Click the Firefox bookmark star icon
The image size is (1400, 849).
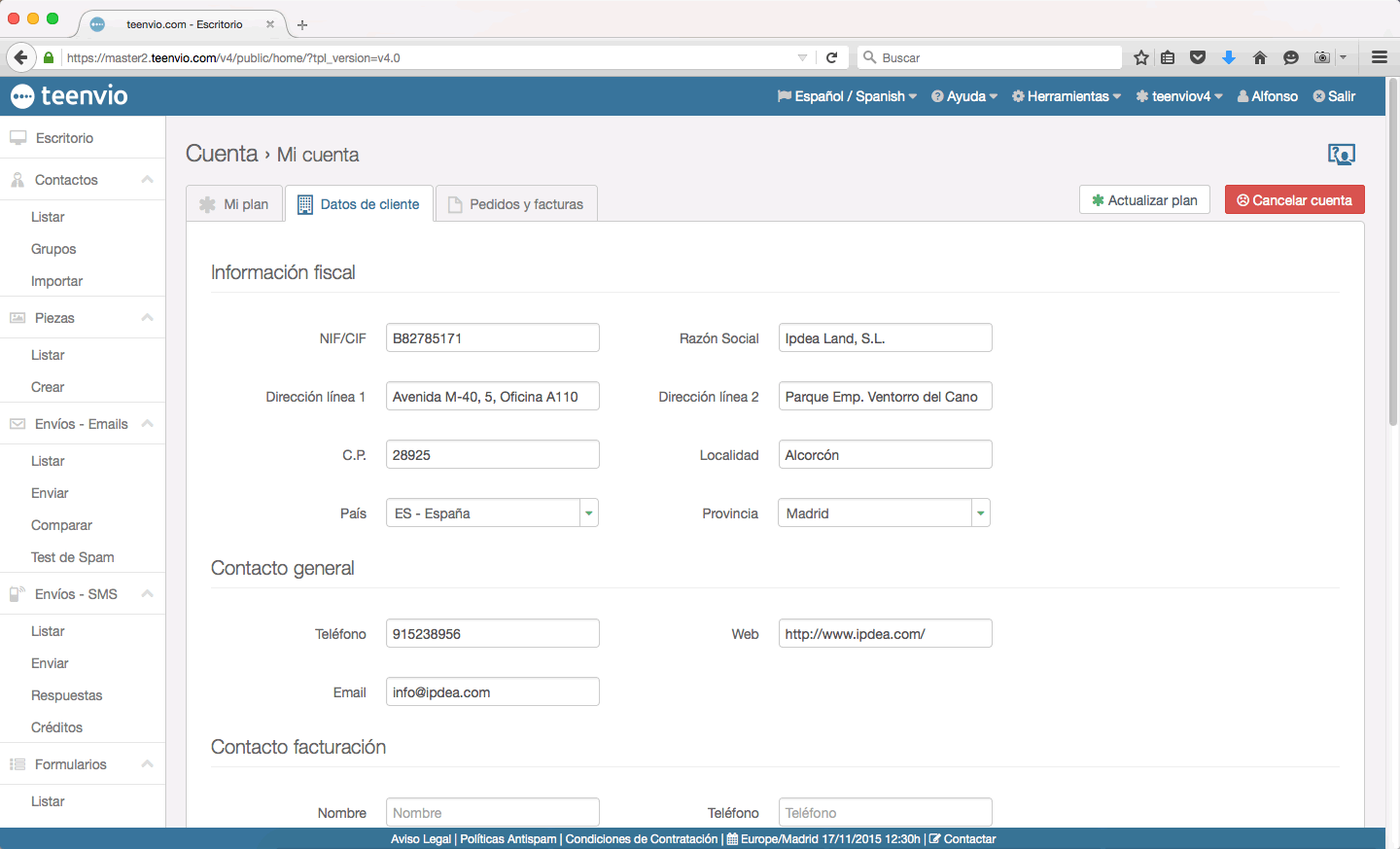pos(1141,57)
